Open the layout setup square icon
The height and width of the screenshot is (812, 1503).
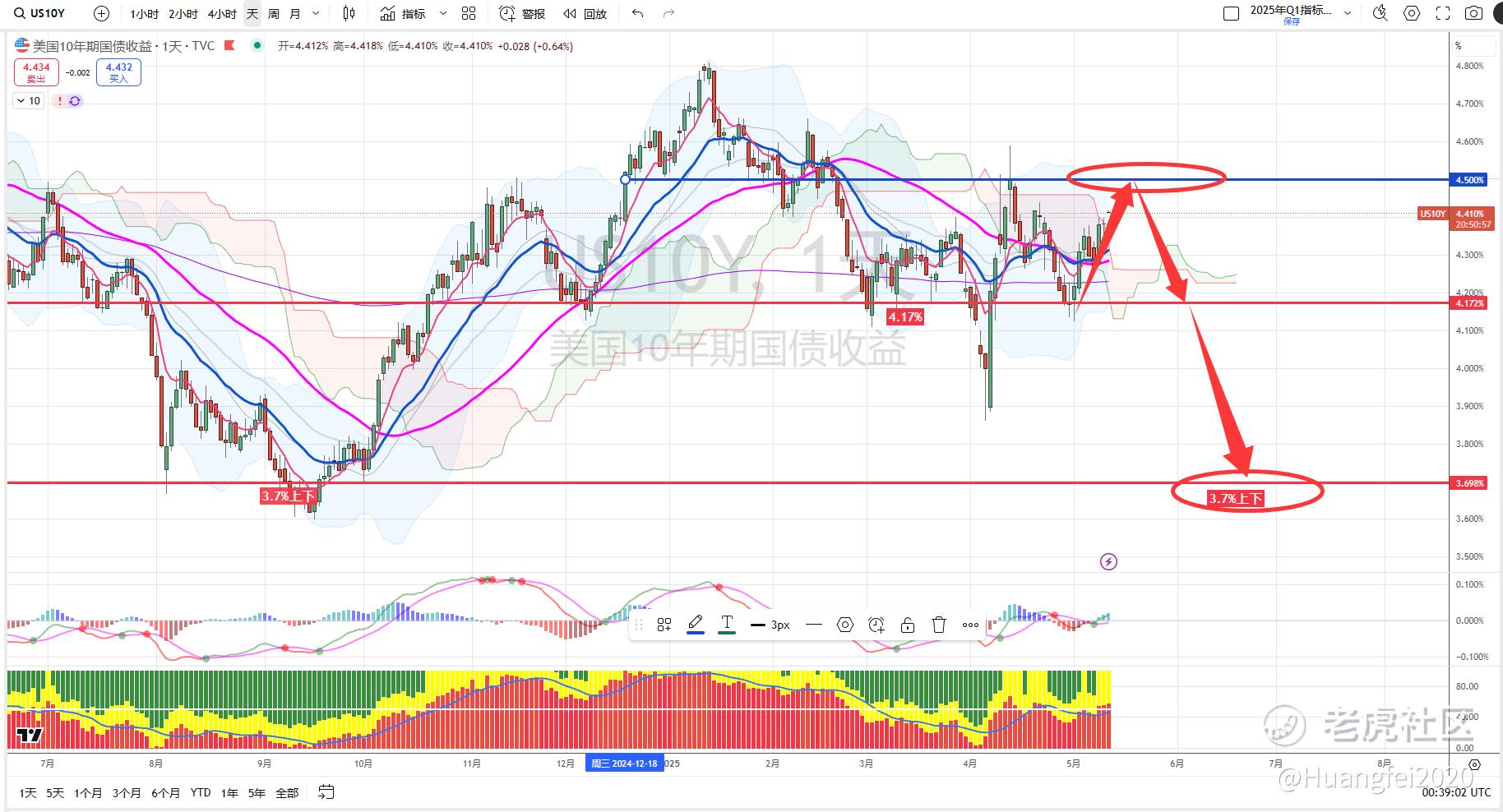[x=1231, y=13]
